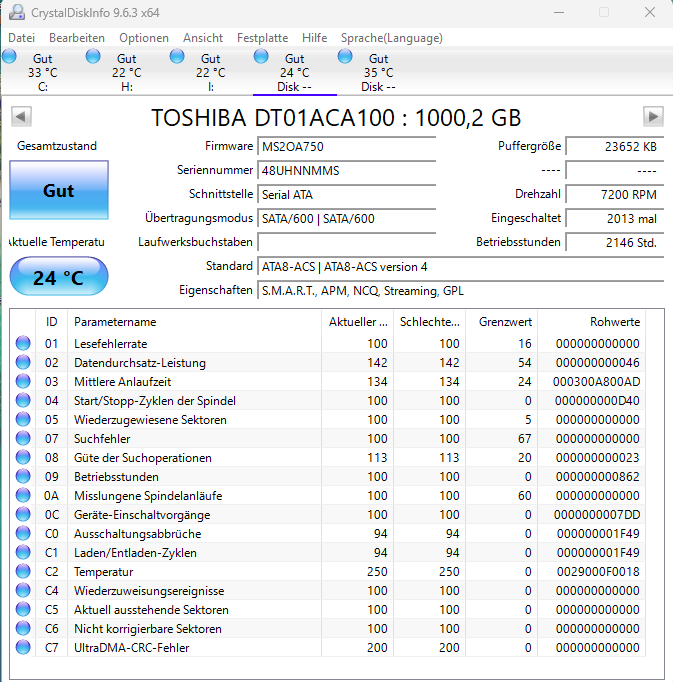
Task: Click status orb of Aktuell ausstehende Sektoren
Action: click(23, 609)
